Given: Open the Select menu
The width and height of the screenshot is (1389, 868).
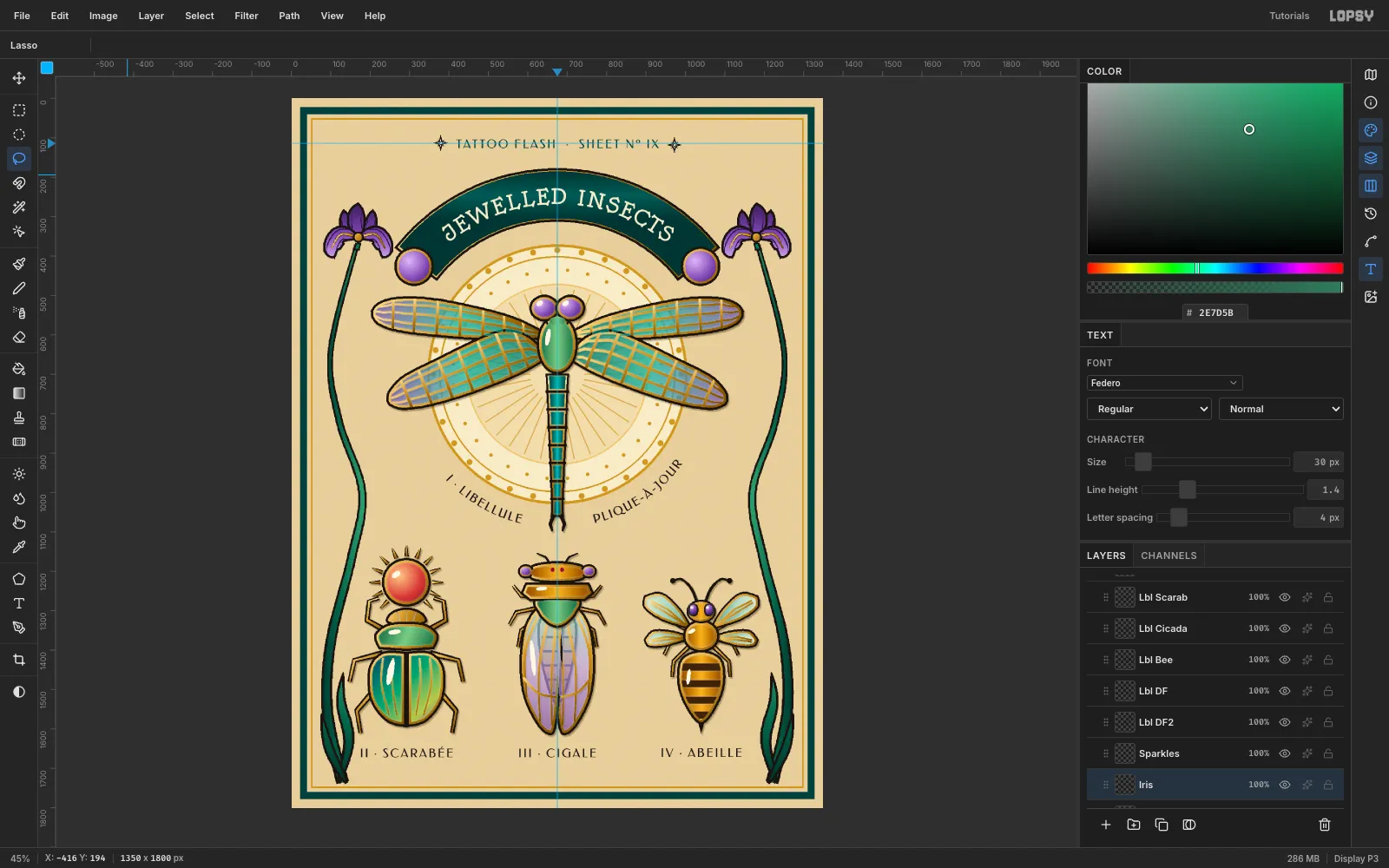Looking at the screenshot, I should tap(200, 16).
